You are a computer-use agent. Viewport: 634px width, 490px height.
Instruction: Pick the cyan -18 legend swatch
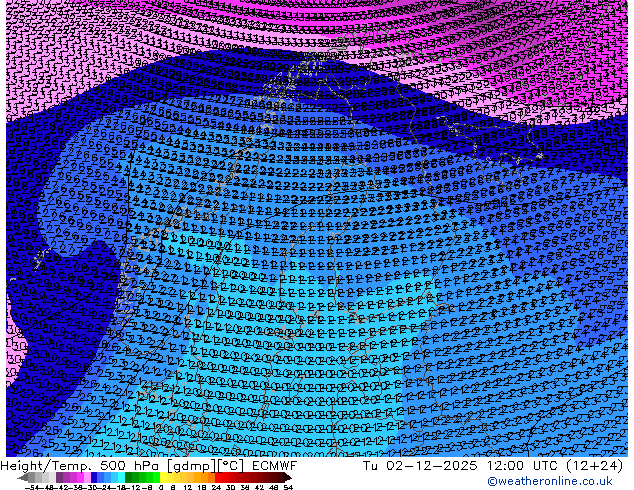pyautogui.click(x=121, y=477)
